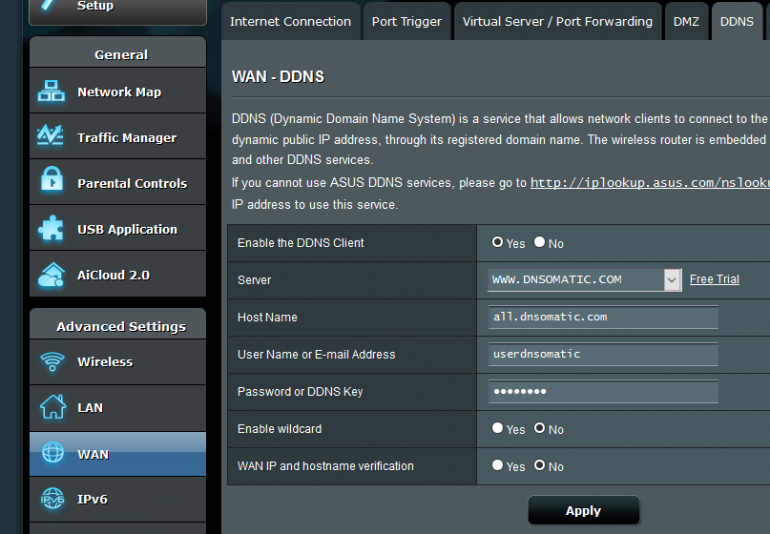The height and width of the screenshot is (534, 770).
Task: Switch to Internet Connection tab
Action: [291, 22]
